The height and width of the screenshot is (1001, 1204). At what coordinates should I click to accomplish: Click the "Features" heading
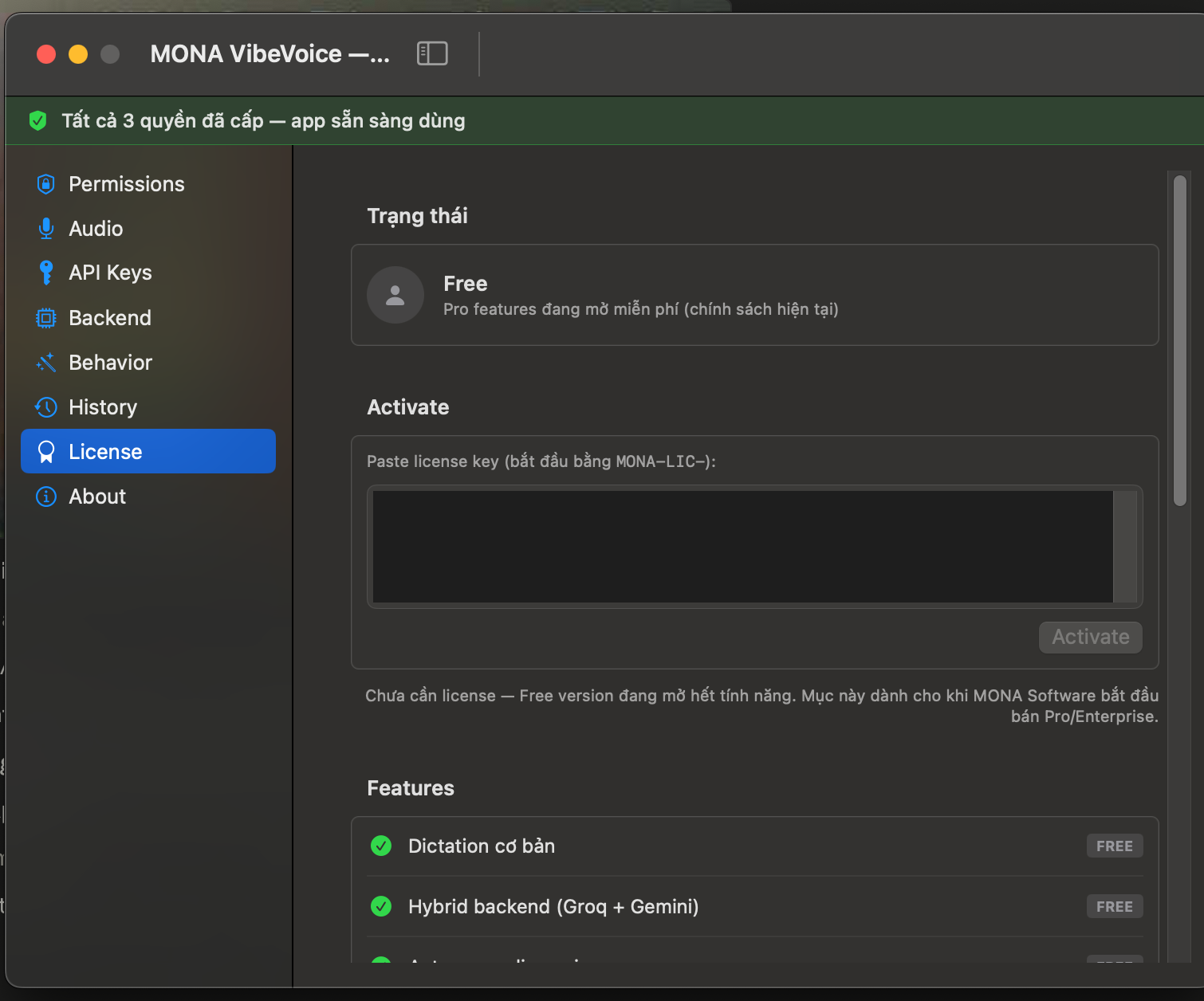tap(411, 788)
